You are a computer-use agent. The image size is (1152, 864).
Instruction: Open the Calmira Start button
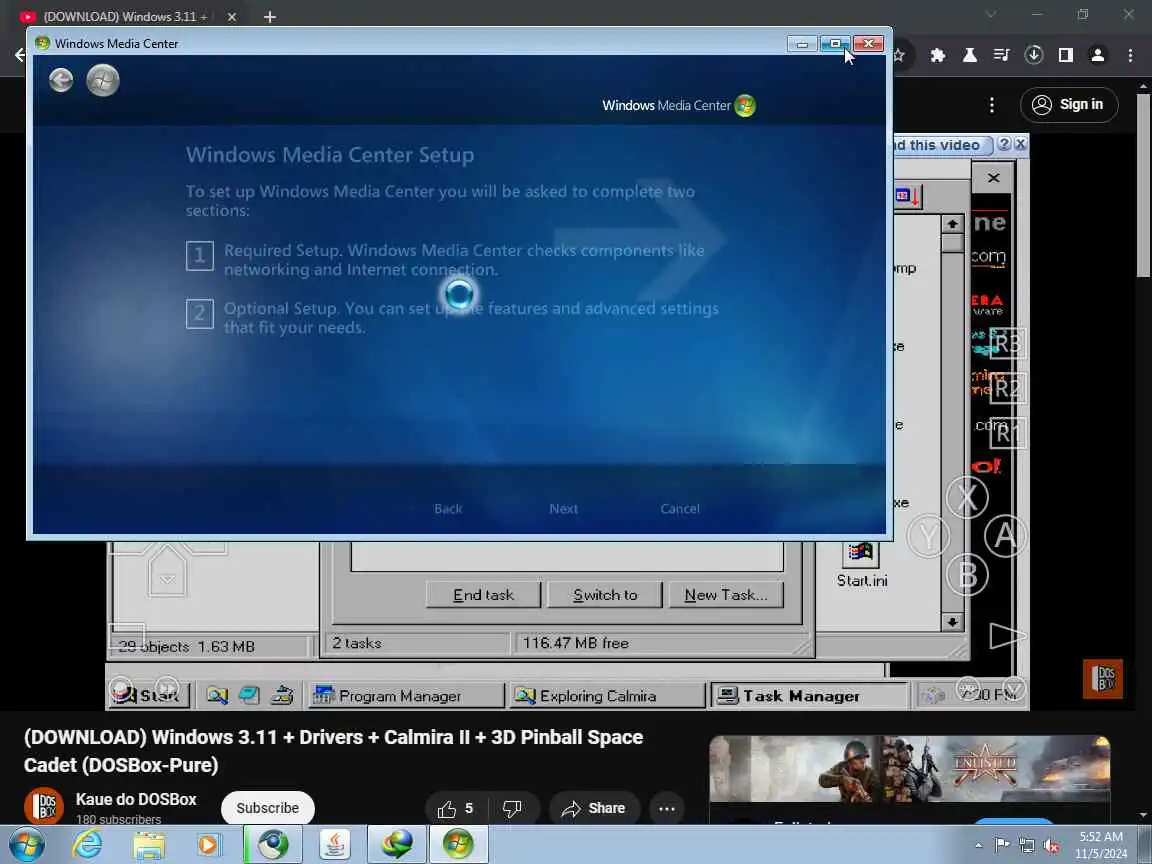(x=150, y=695)
